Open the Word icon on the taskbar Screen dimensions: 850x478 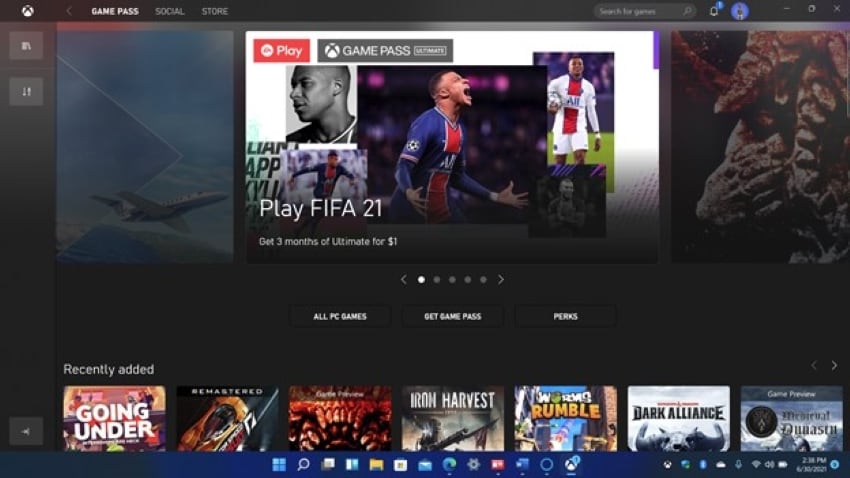[522, 464]
